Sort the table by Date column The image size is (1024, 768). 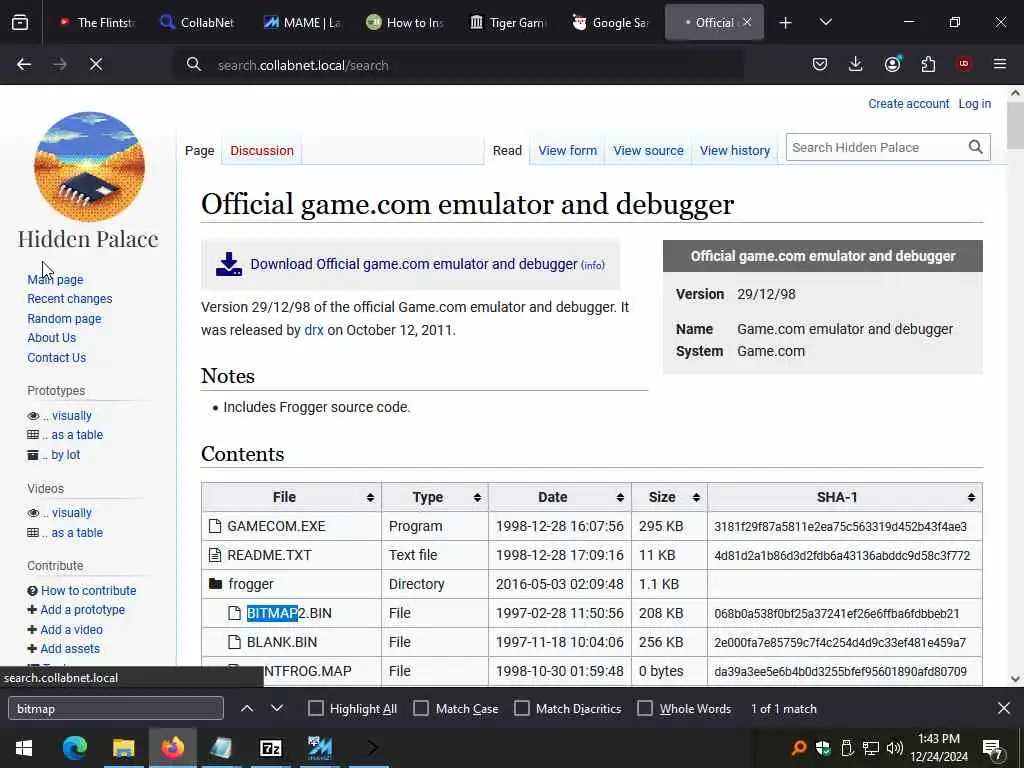(560, 497)
